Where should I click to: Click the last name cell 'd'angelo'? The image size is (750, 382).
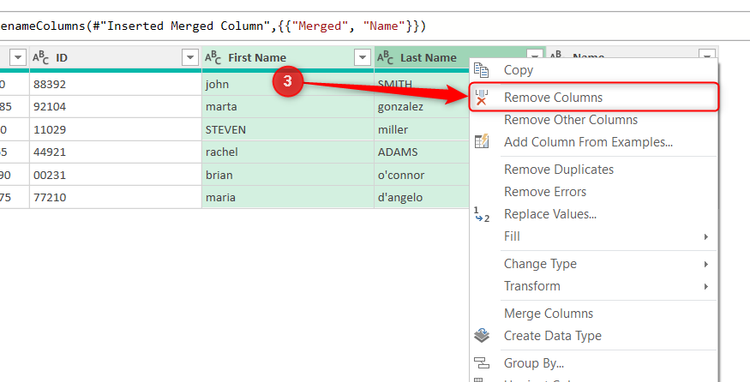pos(422,197)
